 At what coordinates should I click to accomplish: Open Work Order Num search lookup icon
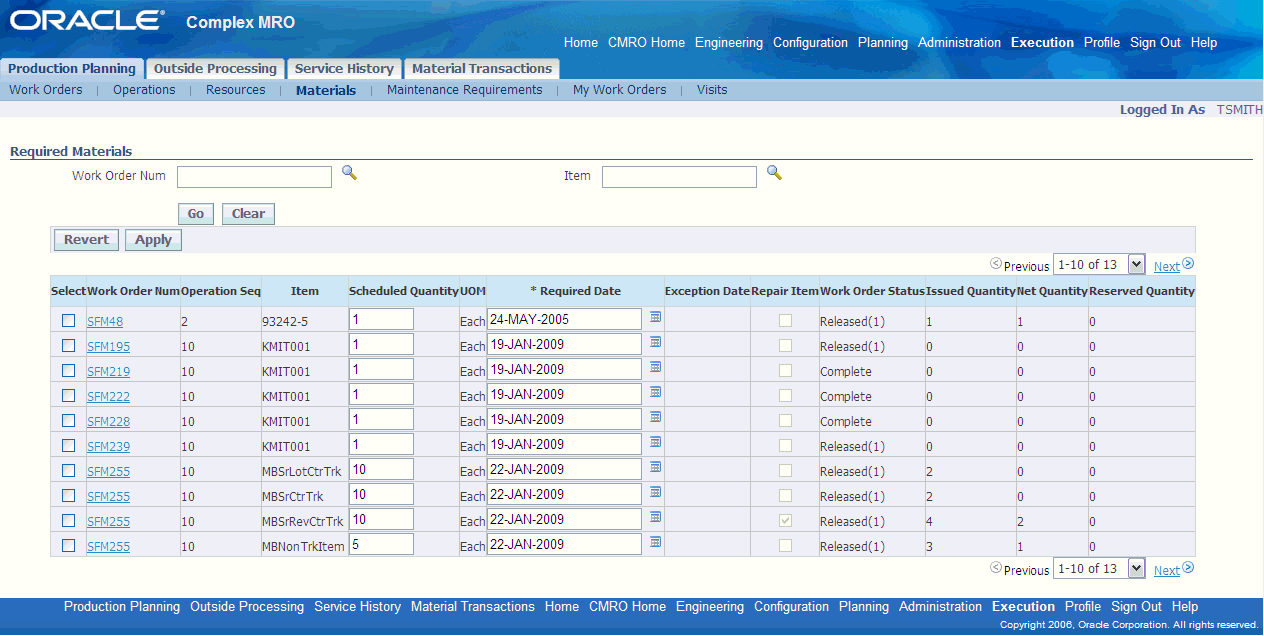click(349, 173)
